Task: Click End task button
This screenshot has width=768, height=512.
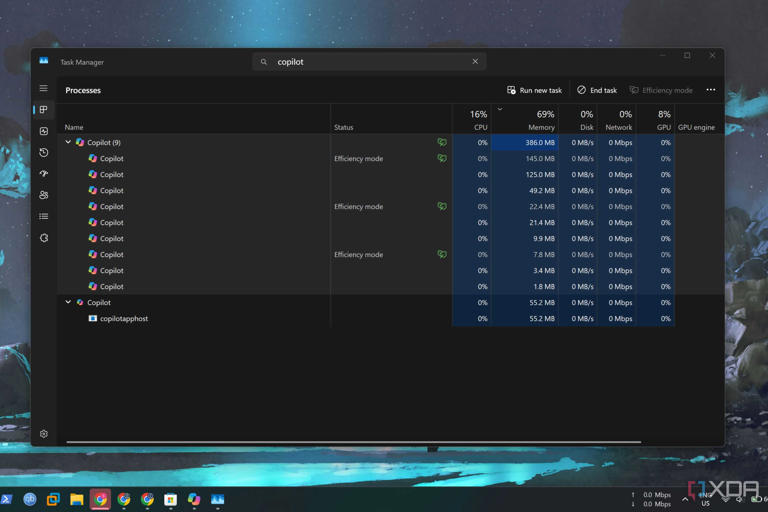Action: [597, 90]
